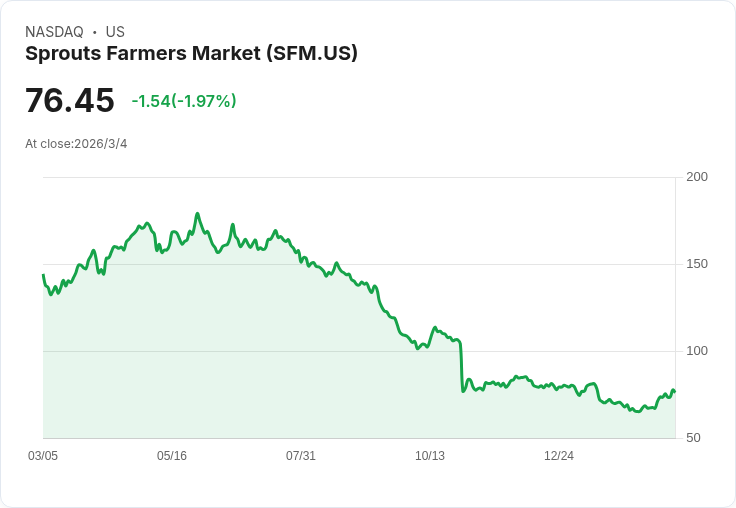This screenshot has height=508, width=736.
Task: Select the 100 y-axis label
Action: 697,351
